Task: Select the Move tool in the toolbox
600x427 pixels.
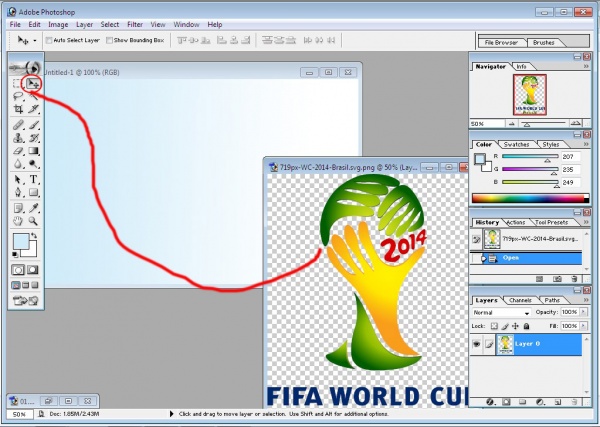Action: pos(33,83)
